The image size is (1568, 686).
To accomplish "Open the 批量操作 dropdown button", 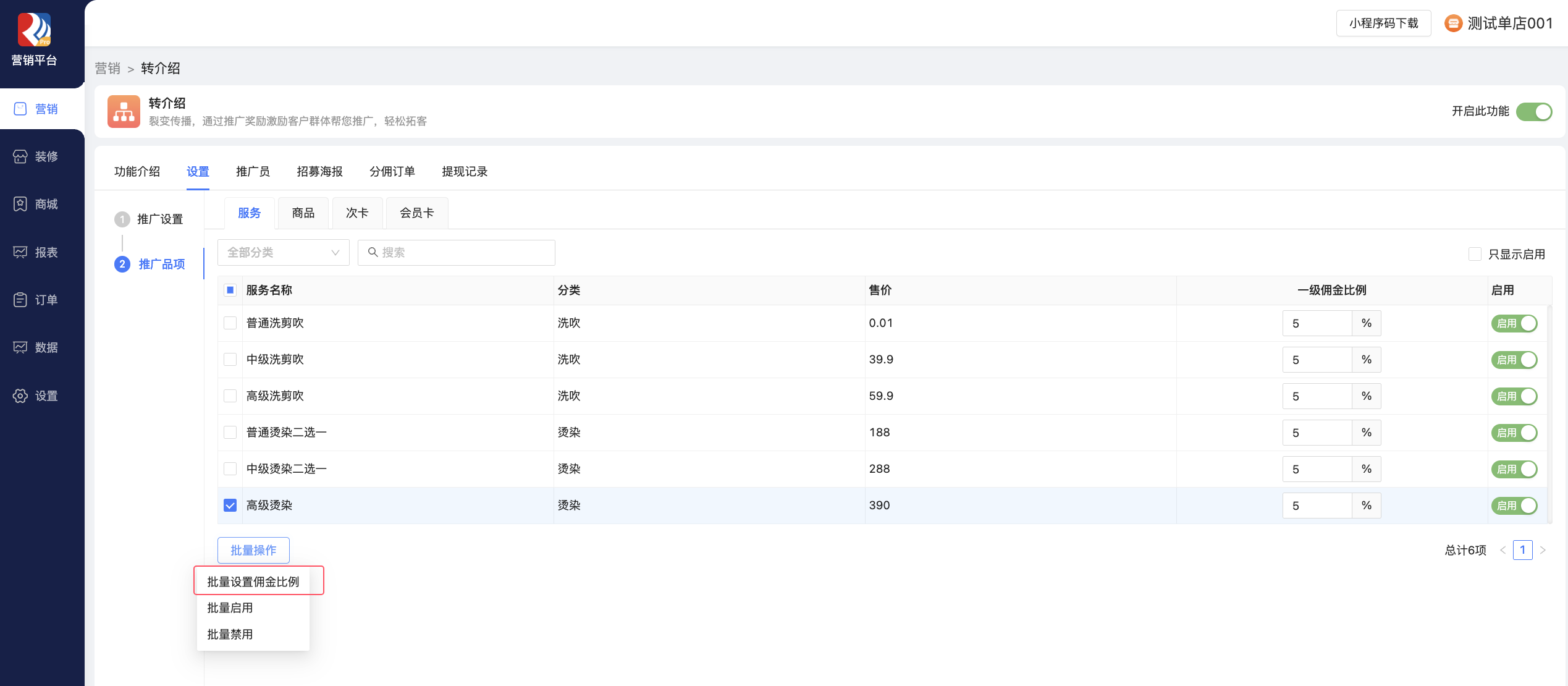I will click(253, 550).
